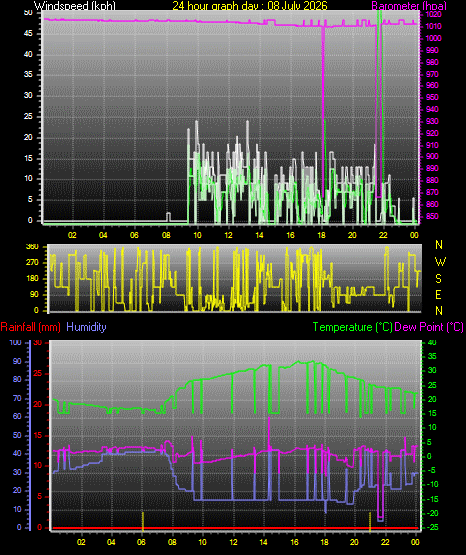Click the yellow marker near hour 06
Image resolution: width=466 pixels, height=555 pixels.
pyautogui.click(x=143, y=521)
